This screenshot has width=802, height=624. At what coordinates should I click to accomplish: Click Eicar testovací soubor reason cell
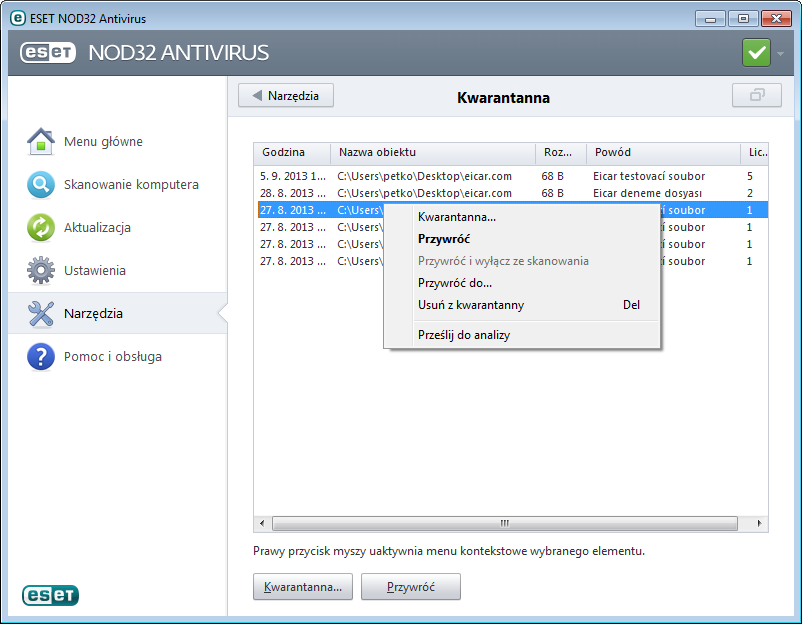click(649, 176)
